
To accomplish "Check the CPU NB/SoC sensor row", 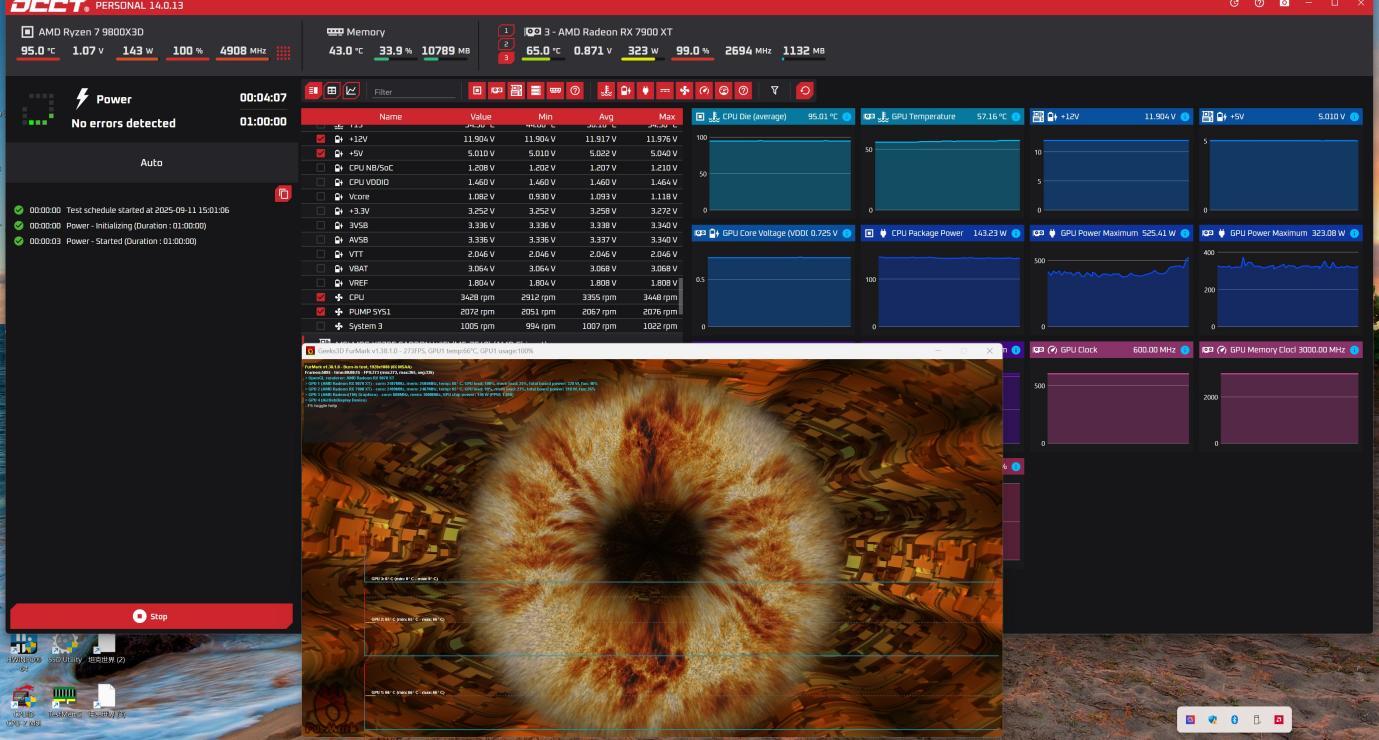I will tap(321, 168).
